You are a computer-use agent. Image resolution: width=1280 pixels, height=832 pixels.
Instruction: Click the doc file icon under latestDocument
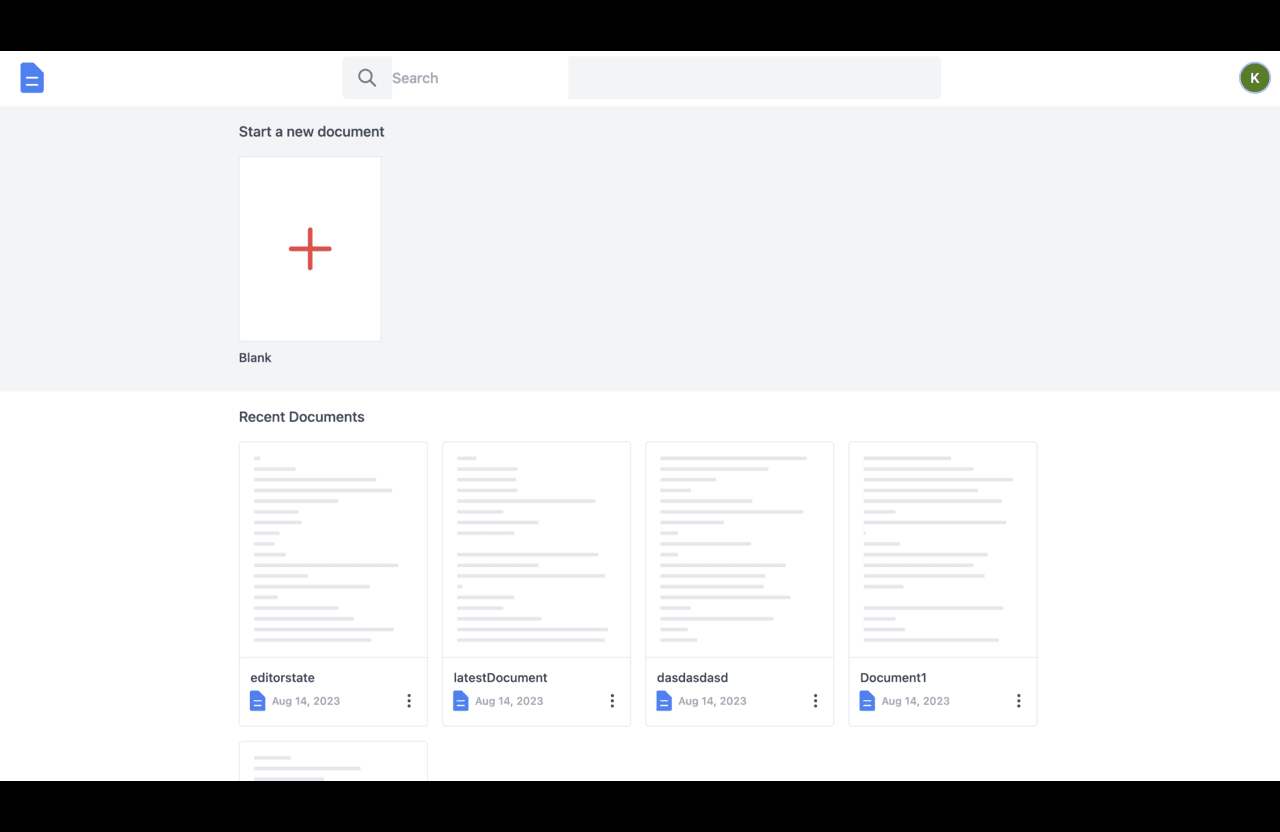[x=461, y=701]
